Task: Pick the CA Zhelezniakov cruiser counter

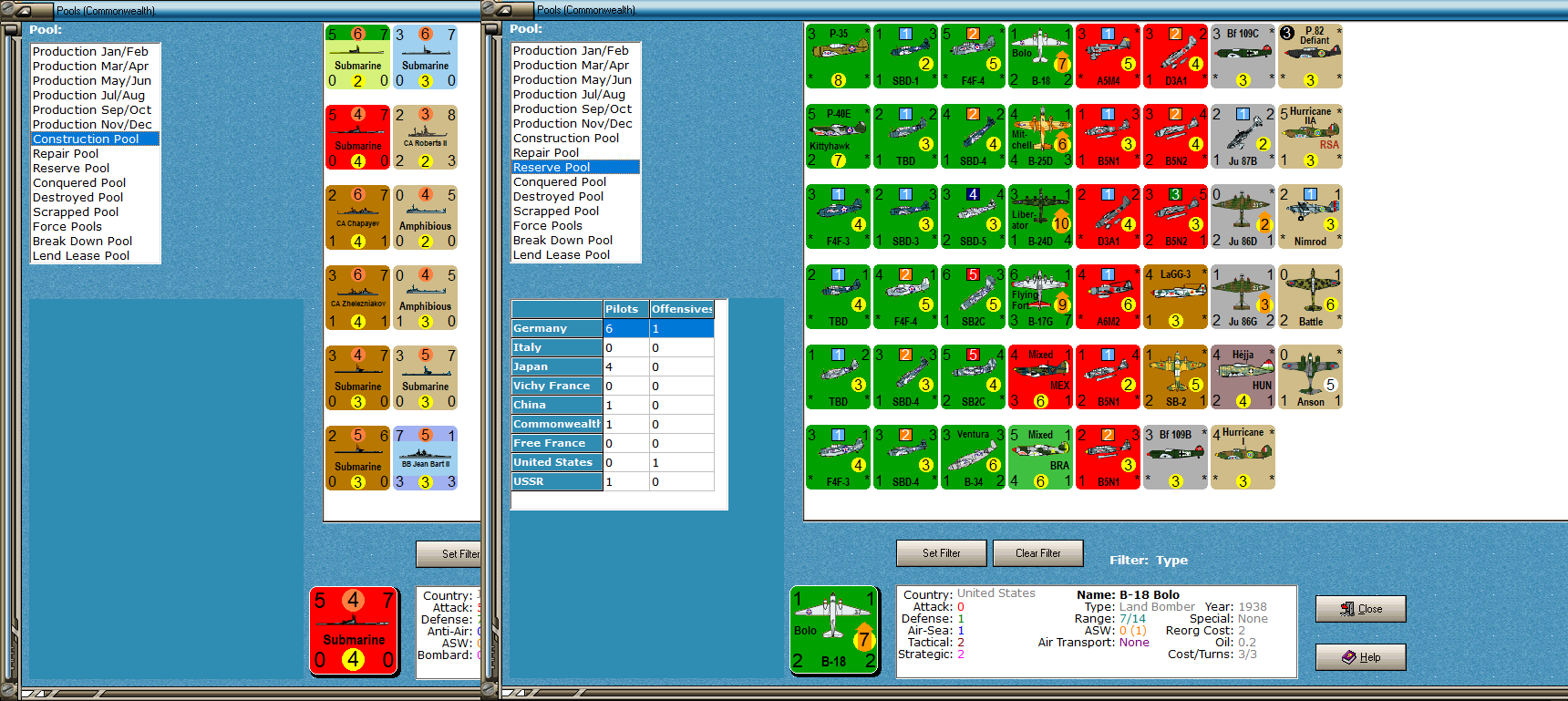Action: (x=357, y=298)
